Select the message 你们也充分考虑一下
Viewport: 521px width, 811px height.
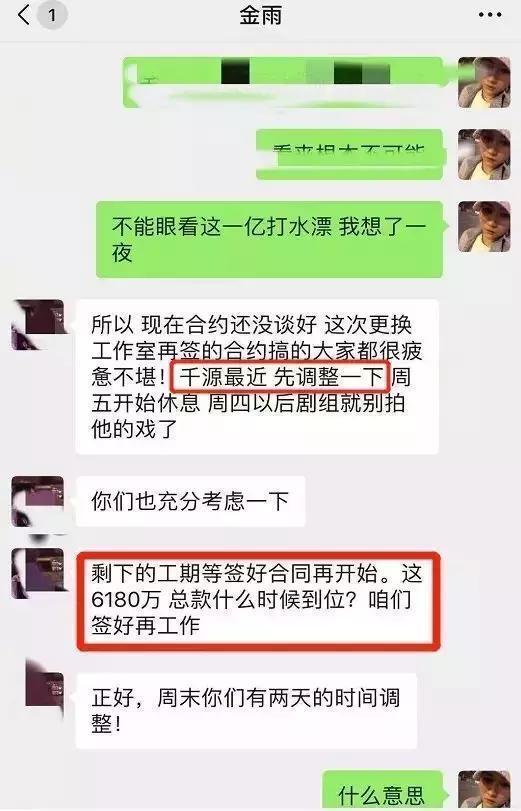[x=190, y=501]
